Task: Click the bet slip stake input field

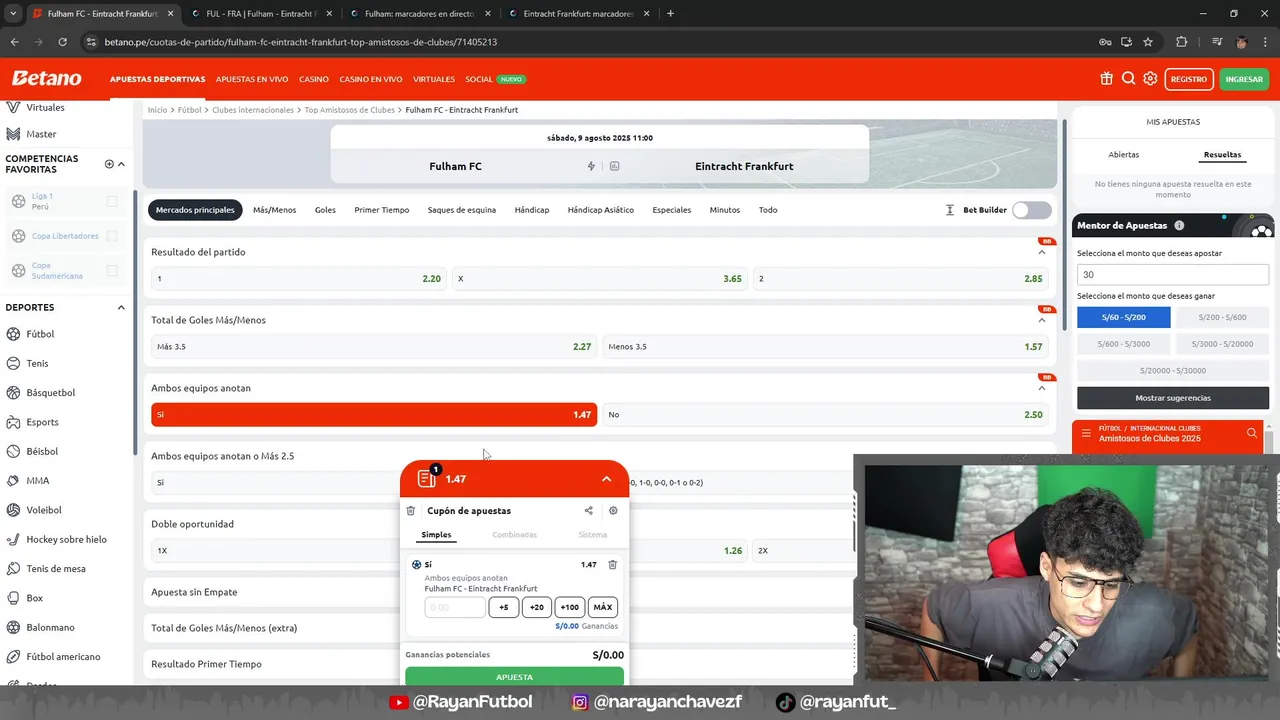Action: [454, 607]
